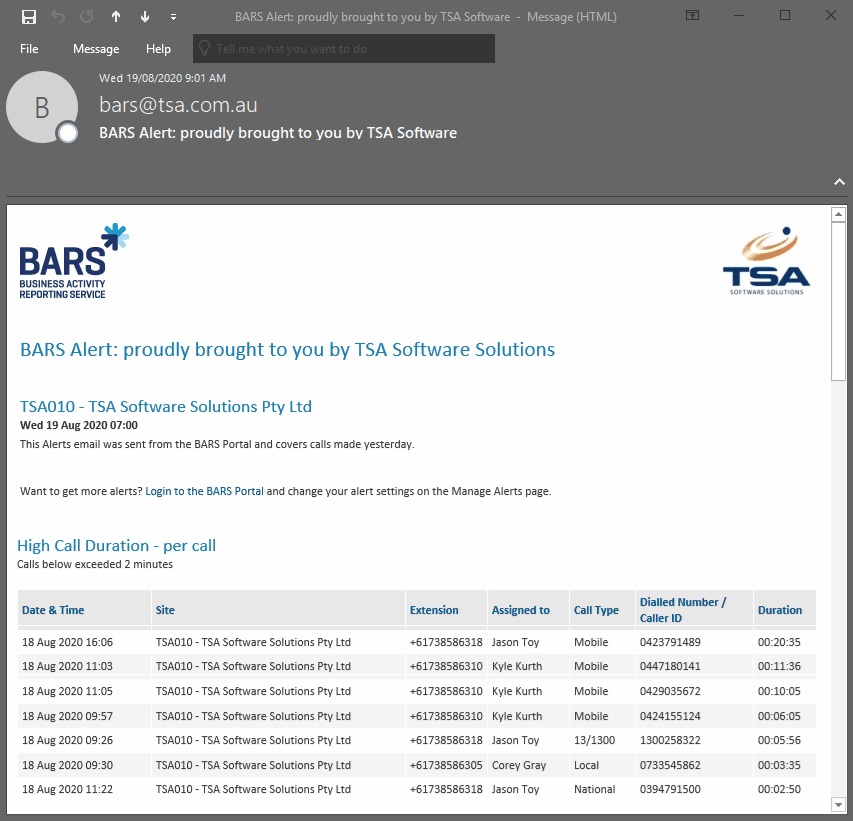Screen dimensions: 853x821
Task: Click the 18 Aug 2020 16:06 cell
Action: point(67,642)
